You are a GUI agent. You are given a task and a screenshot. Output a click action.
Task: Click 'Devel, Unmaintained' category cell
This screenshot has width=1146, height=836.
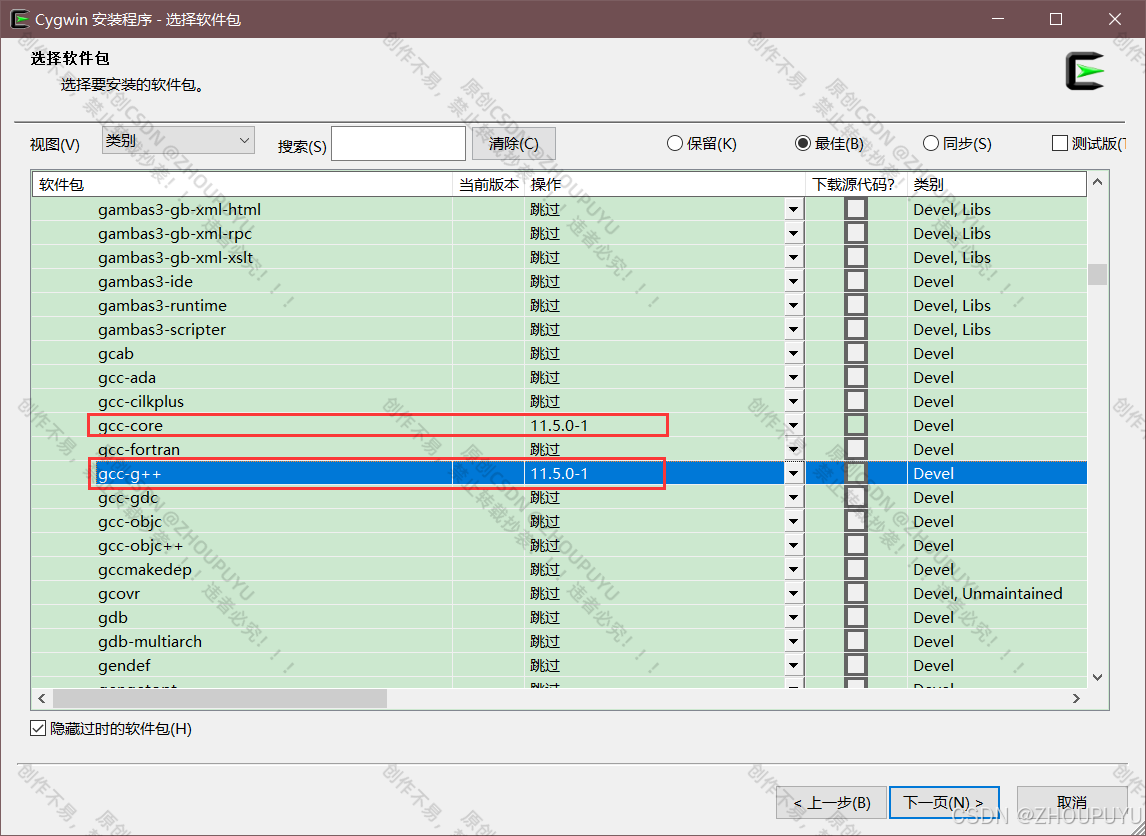pos(988,593)
